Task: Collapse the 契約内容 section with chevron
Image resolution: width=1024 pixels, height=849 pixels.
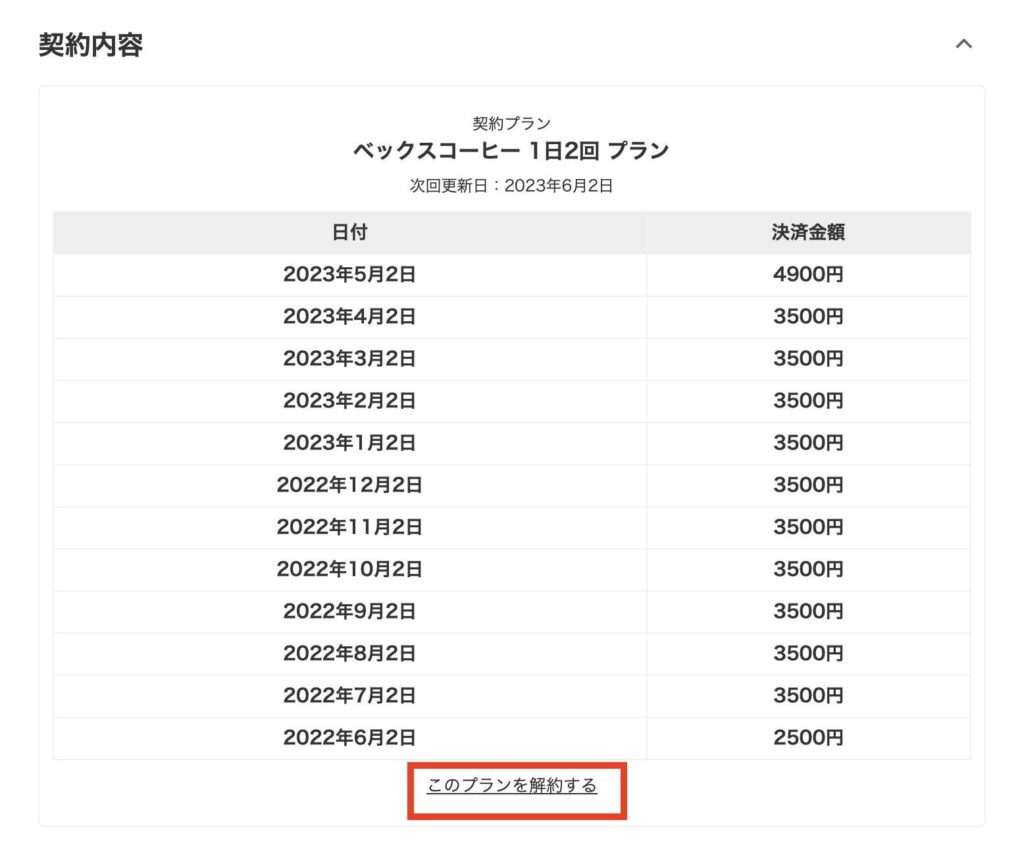Action: tap(964, 44)
